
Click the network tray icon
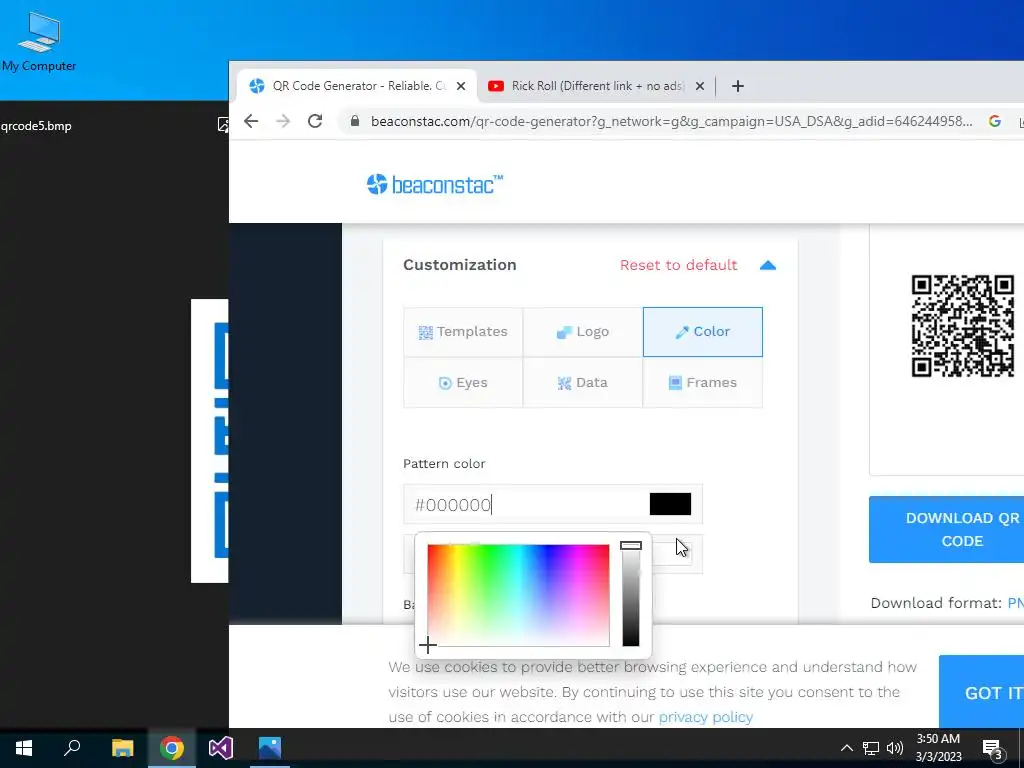[x=871, y=748]
